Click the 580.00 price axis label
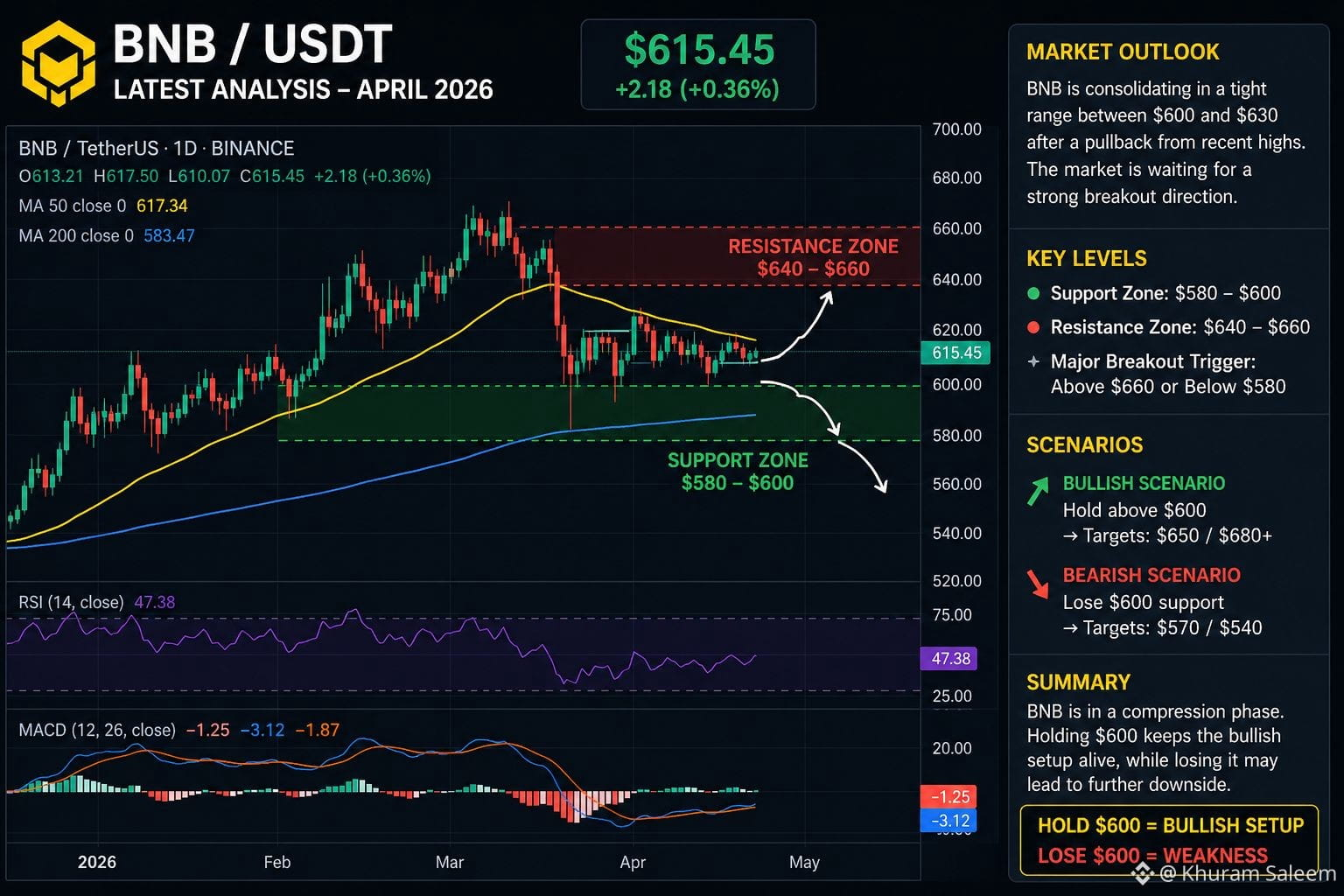The width and height of the screenshot is (1344, 896). click(957, 435)
